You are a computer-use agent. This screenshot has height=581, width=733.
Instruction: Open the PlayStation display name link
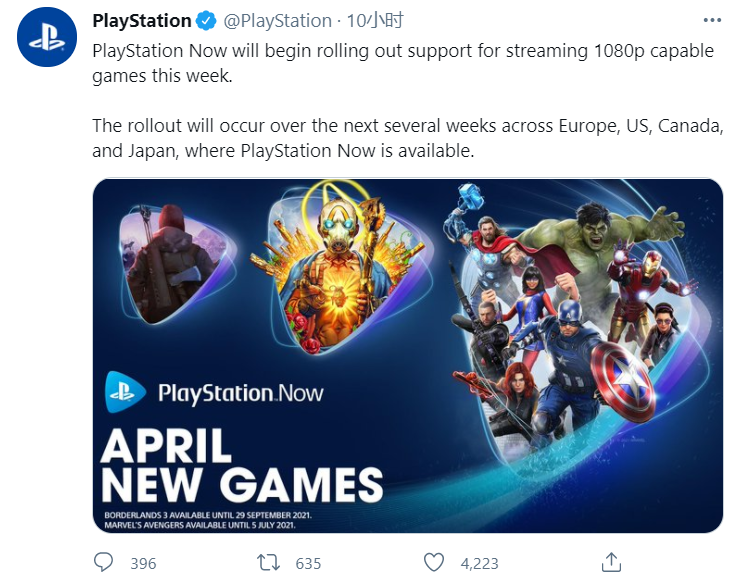click(141, 20)
